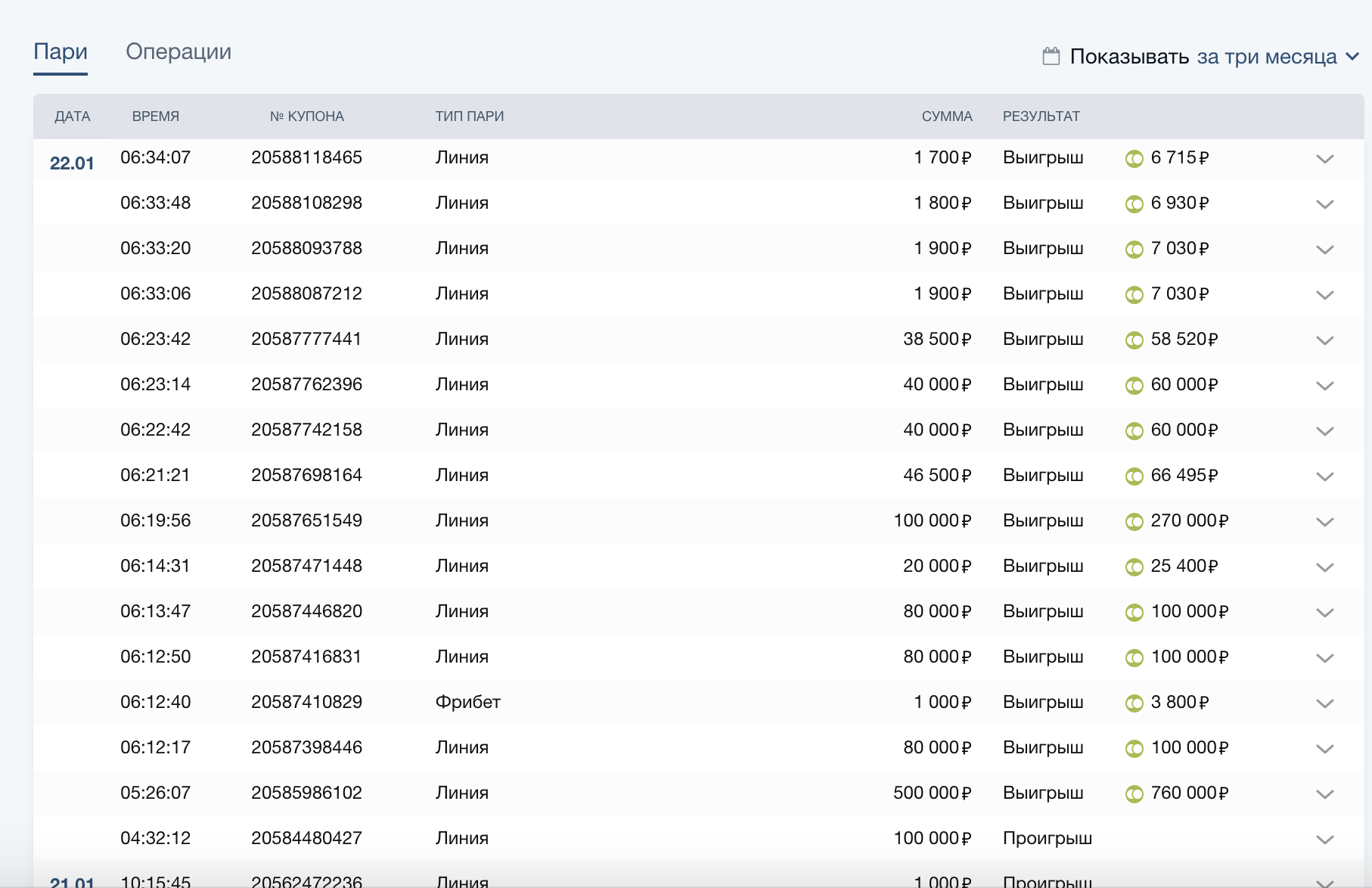Viewport: 1372px width, 888px height.
Task: Click coupon number 20587777441
Action: (306, 339)
